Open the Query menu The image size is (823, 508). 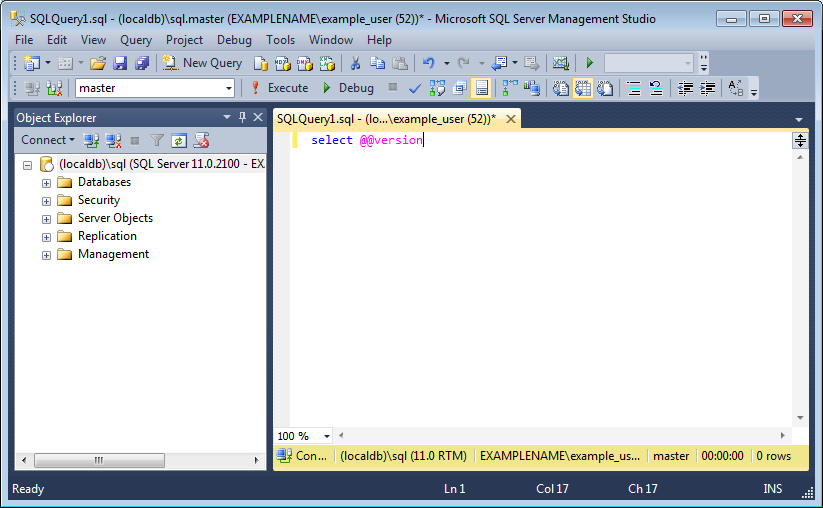136,40
